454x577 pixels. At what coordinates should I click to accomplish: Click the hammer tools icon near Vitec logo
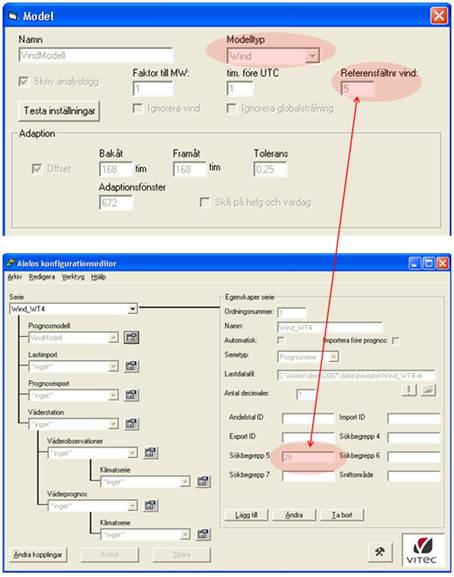click(380, 552)
